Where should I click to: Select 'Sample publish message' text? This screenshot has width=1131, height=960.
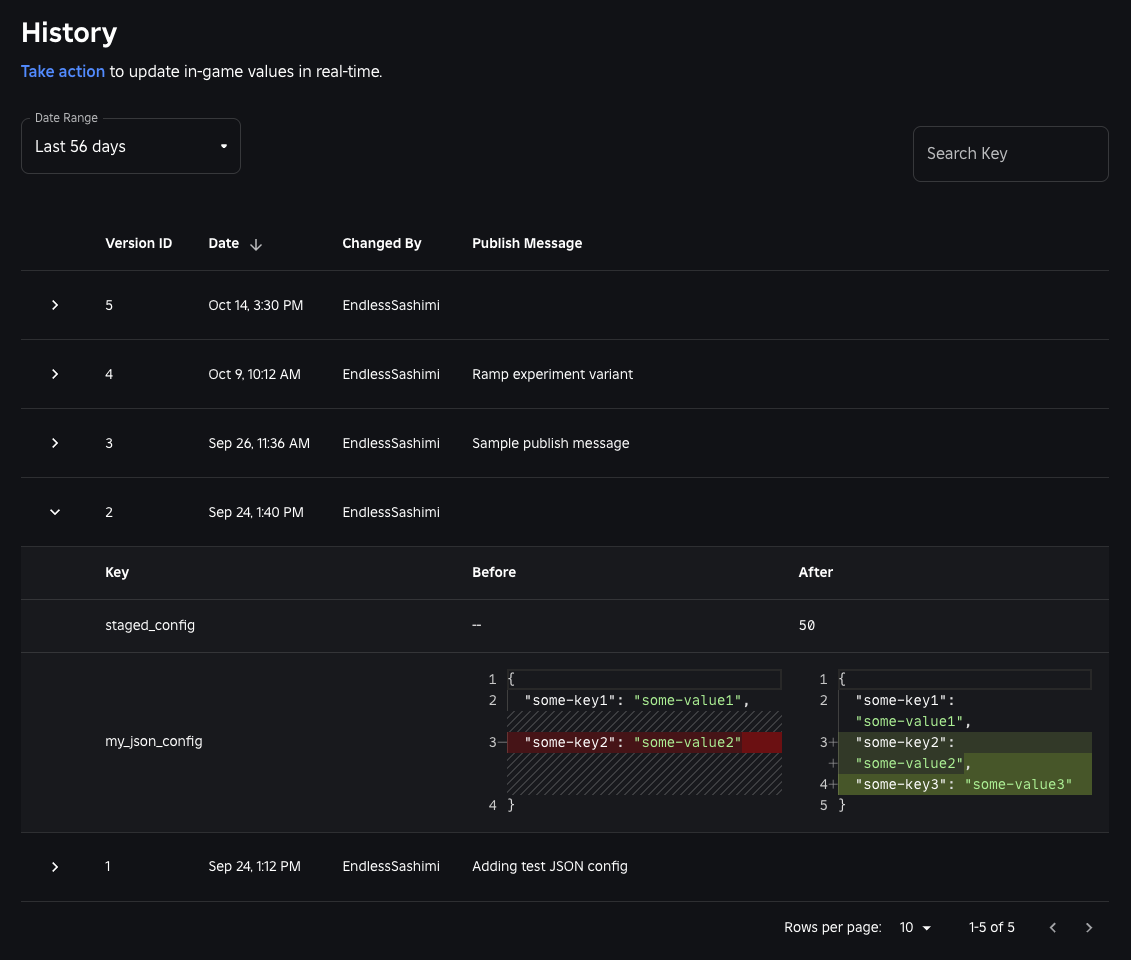550,443
